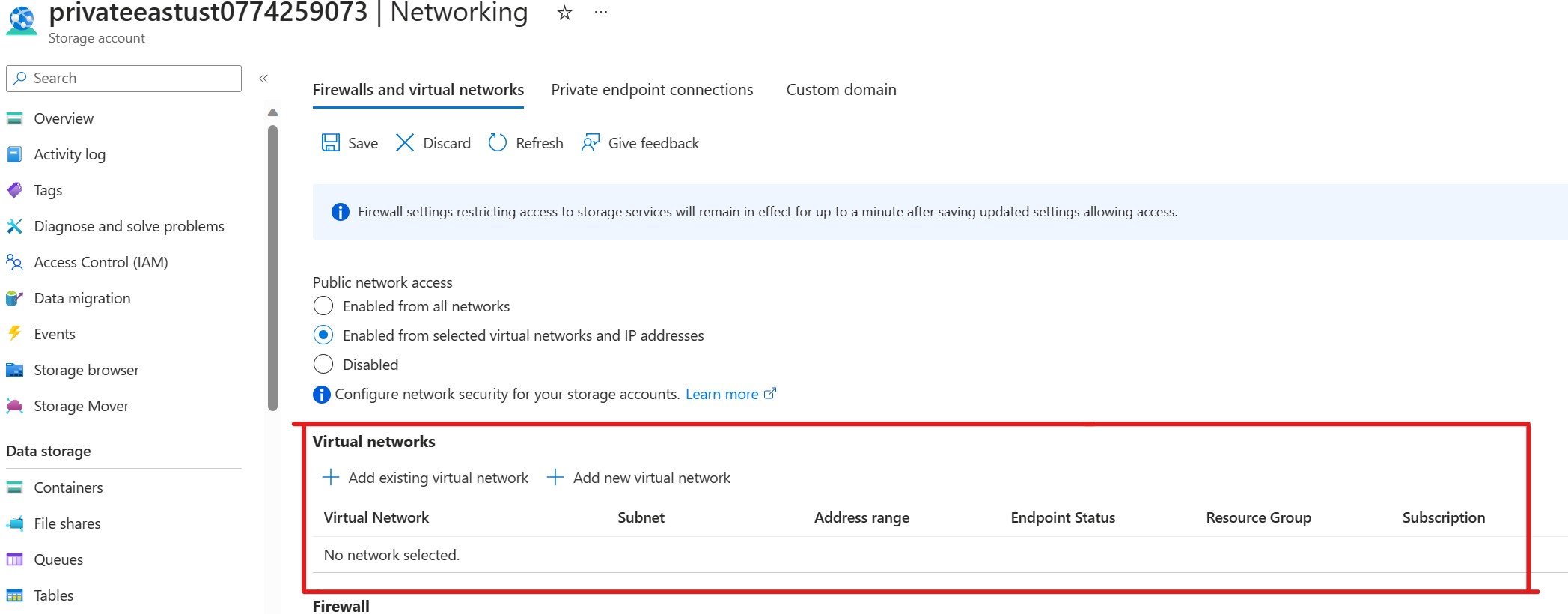Click the Save disk icon
The width and height of the screenshot is (1568, 614).
pos(330,143)
